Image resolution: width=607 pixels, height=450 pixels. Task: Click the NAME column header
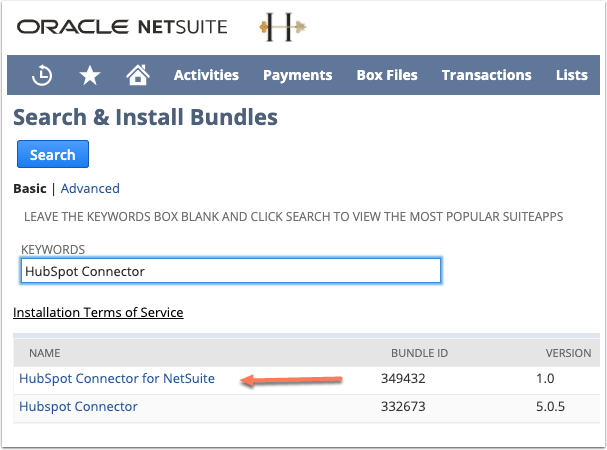tap(45, 353)
